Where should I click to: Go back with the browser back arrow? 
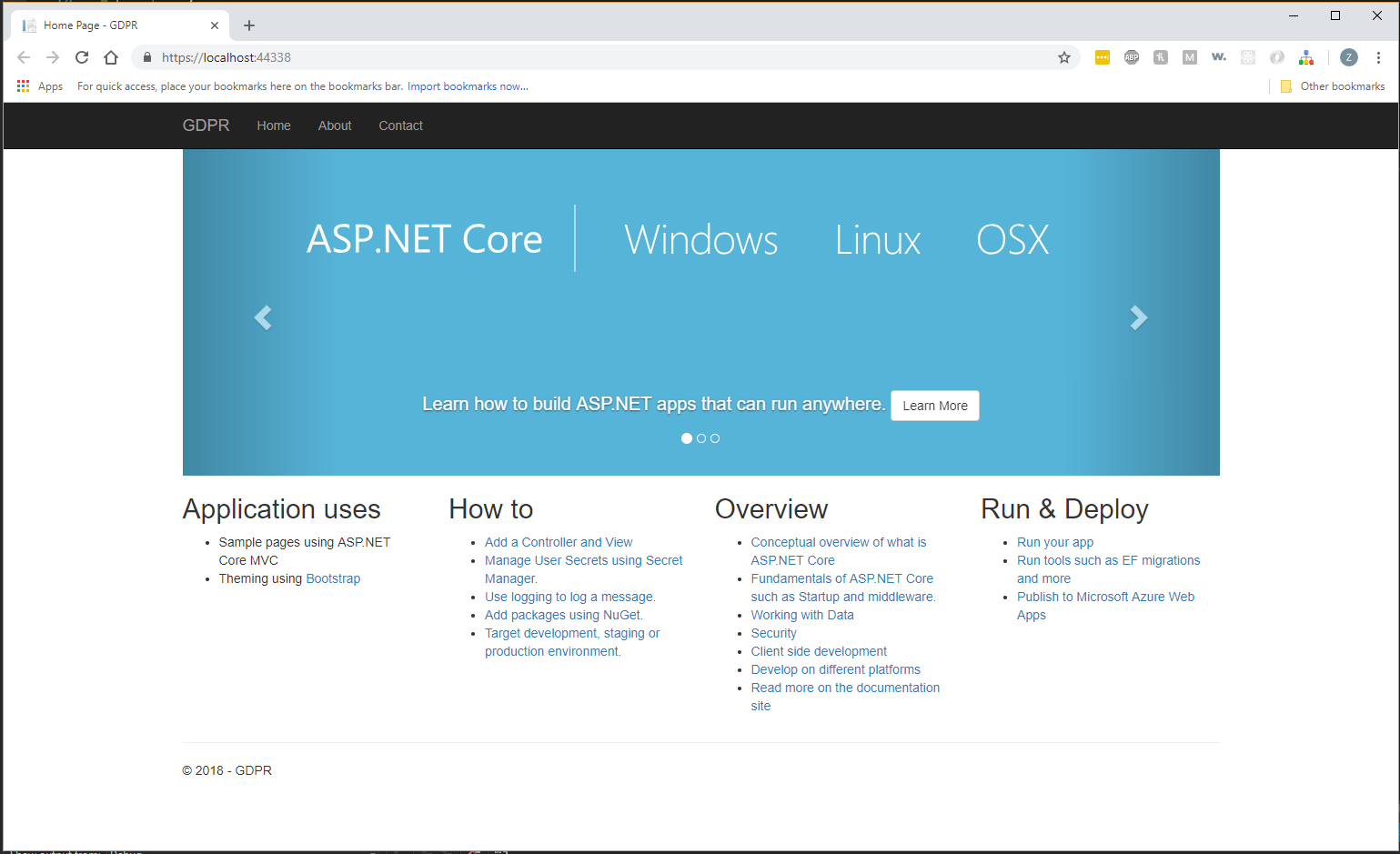(24, 57)
